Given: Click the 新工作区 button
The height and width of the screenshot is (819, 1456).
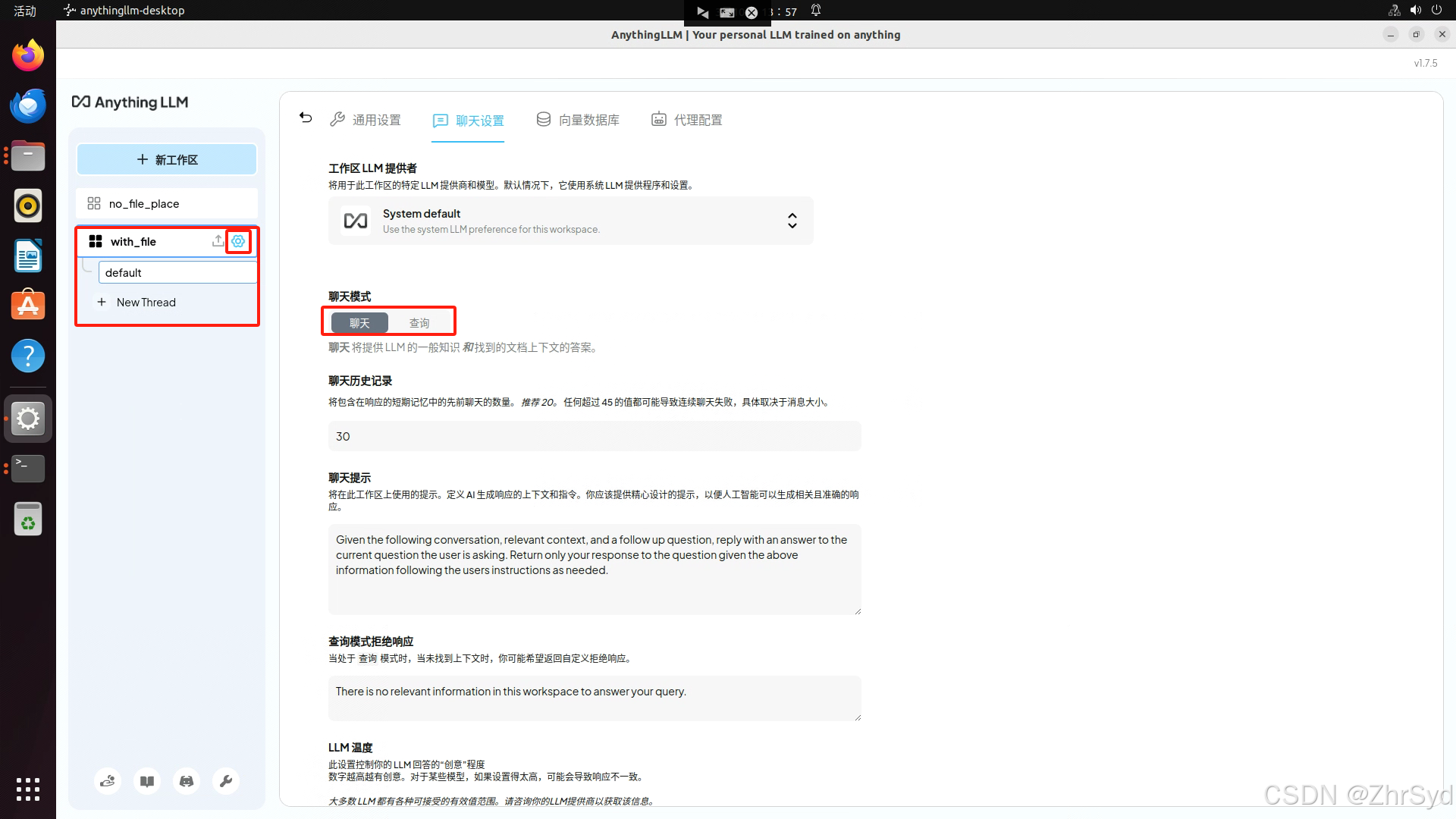Looking at the screenshot, I should point(167,160).
